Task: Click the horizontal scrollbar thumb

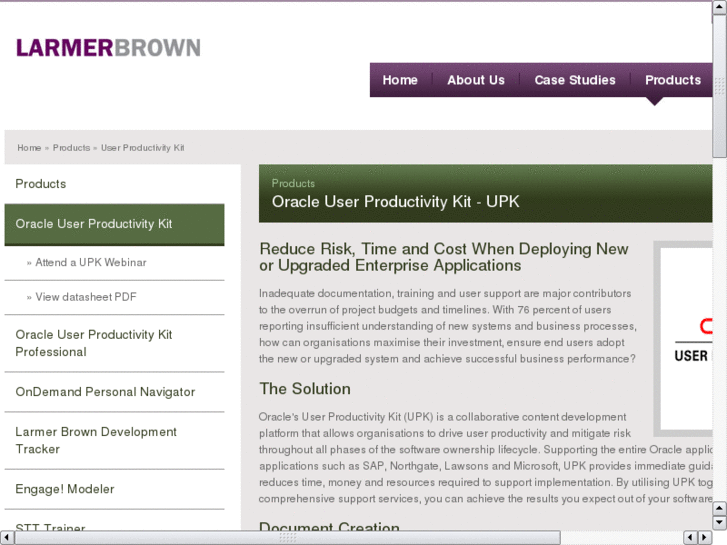Action: (x=287, y=538)
